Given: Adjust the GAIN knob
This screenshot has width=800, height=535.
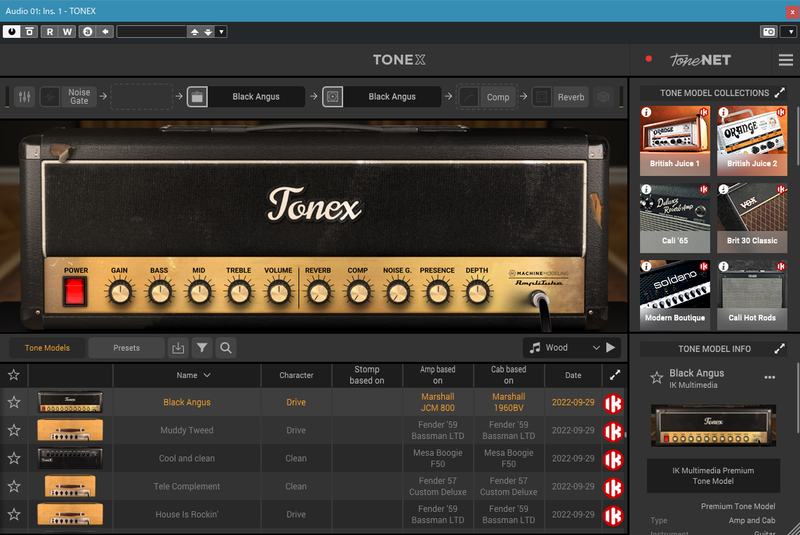Looking at the screenshot, I should (120, 293).
